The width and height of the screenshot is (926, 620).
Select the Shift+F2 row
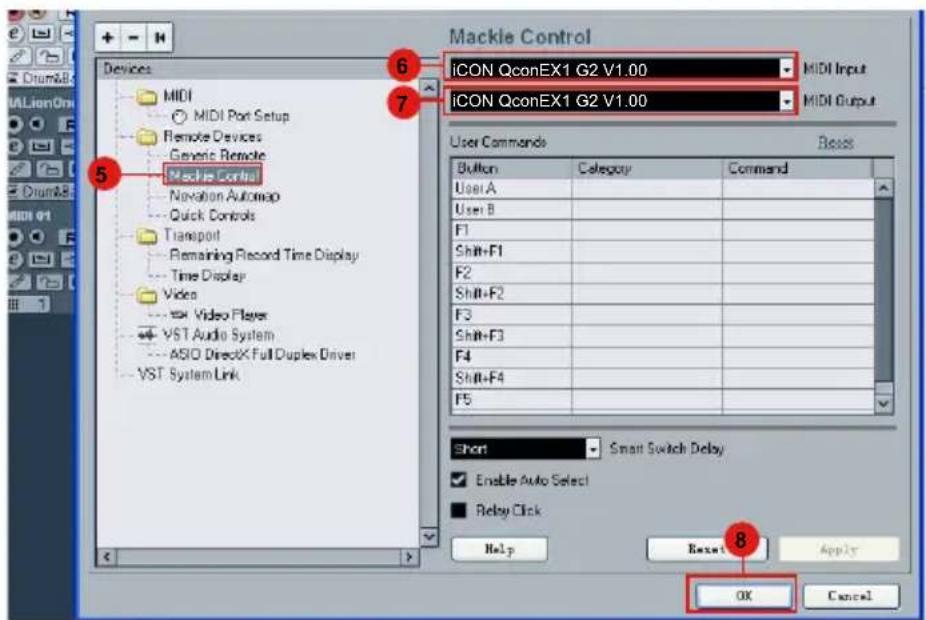pos(663,293)
